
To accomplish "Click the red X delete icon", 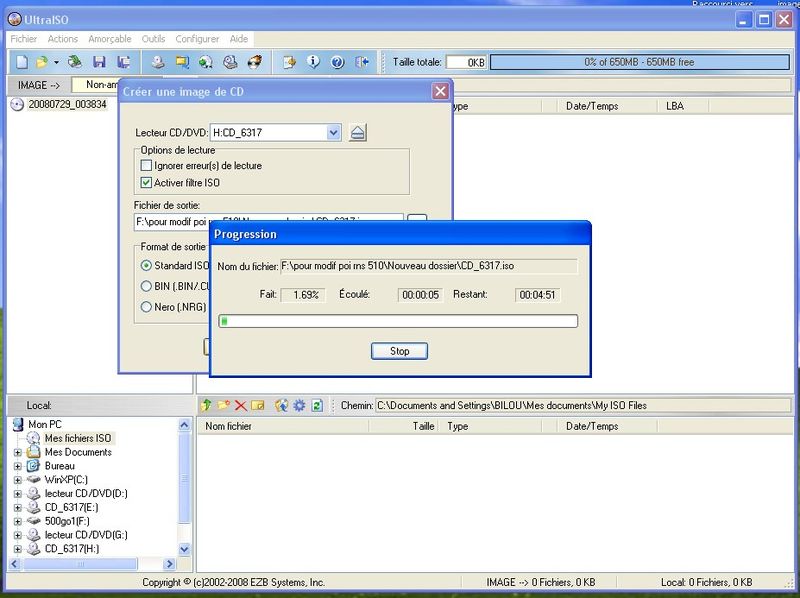I will 240,406.
